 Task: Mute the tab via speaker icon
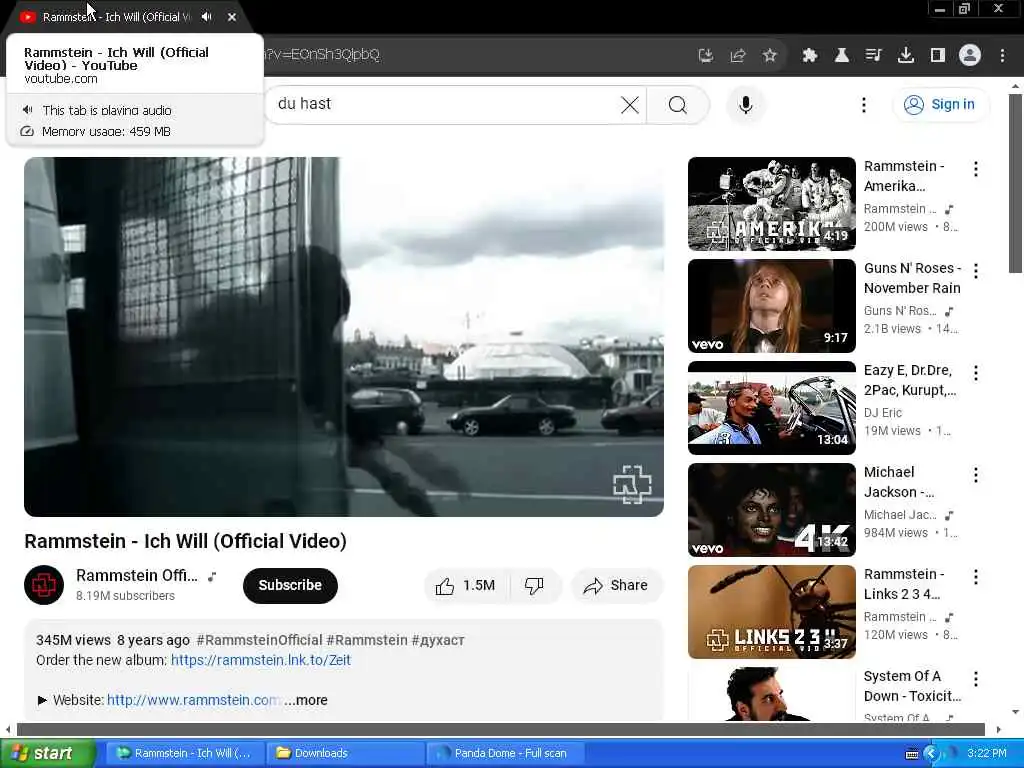[x=206, y=17]
